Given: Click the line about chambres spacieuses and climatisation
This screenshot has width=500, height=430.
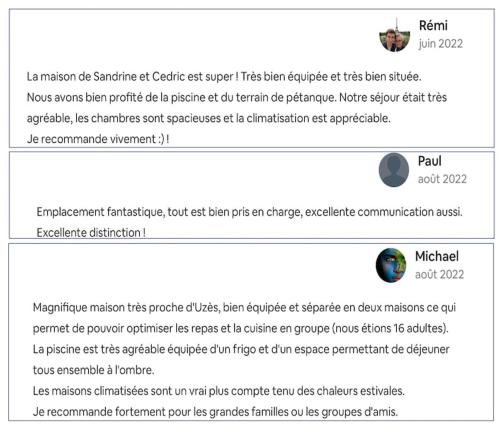Looking at the screenshot, I should 208,118.
